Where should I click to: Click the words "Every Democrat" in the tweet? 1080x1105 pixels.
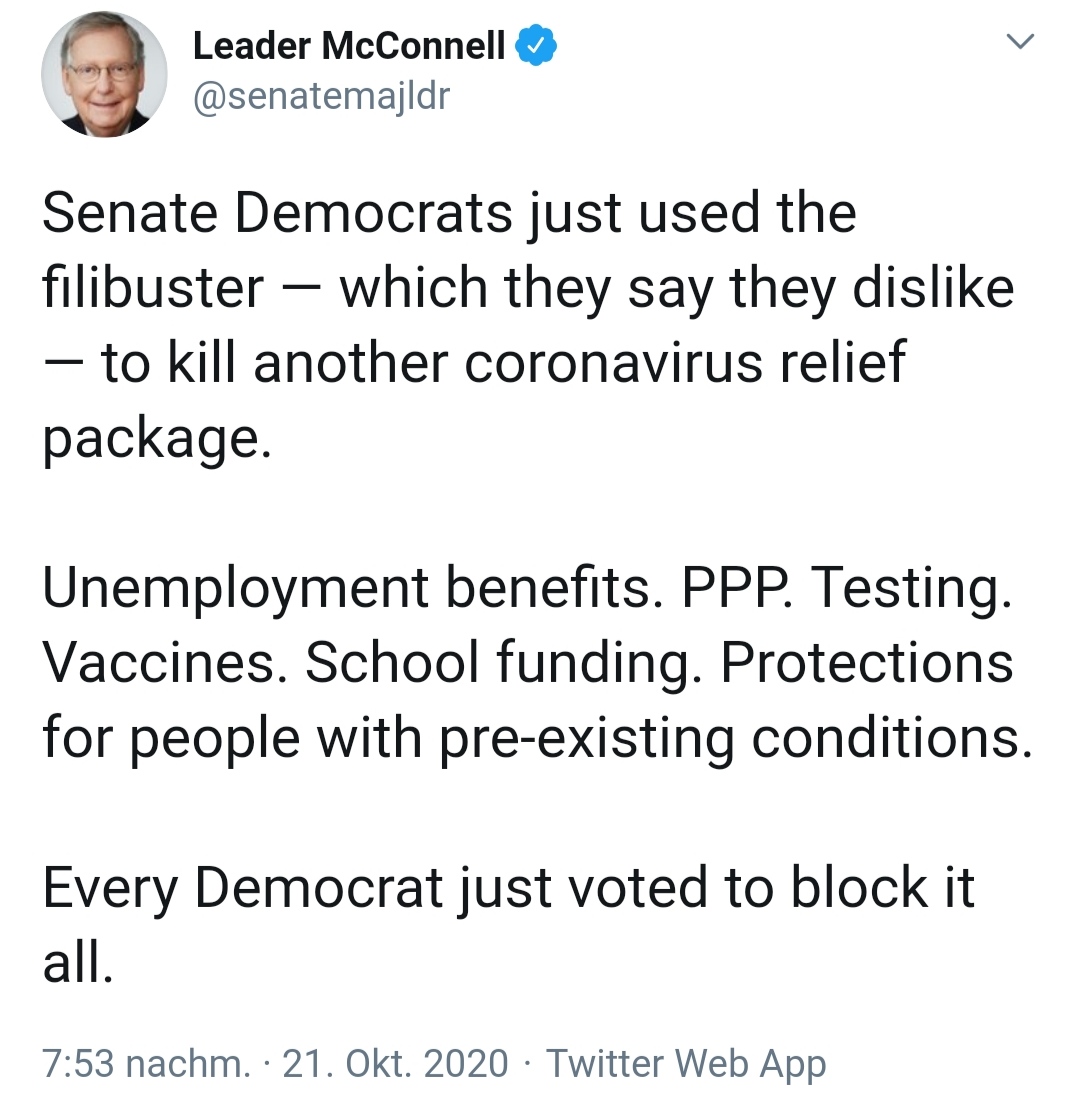point(242,888)
